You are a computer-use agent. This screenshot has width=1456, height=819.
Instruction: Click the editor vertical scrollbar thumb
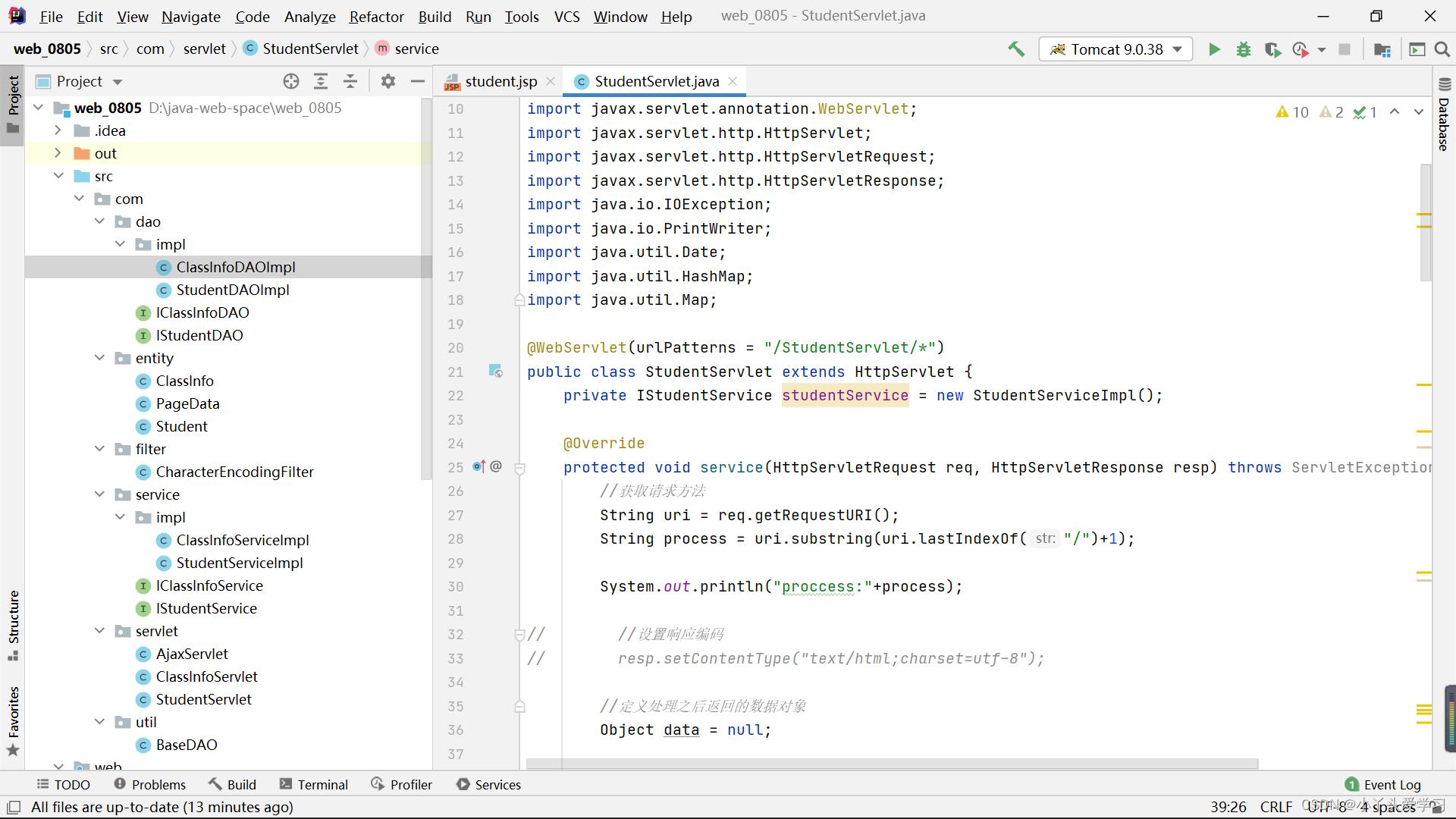tap(1426, 221)
